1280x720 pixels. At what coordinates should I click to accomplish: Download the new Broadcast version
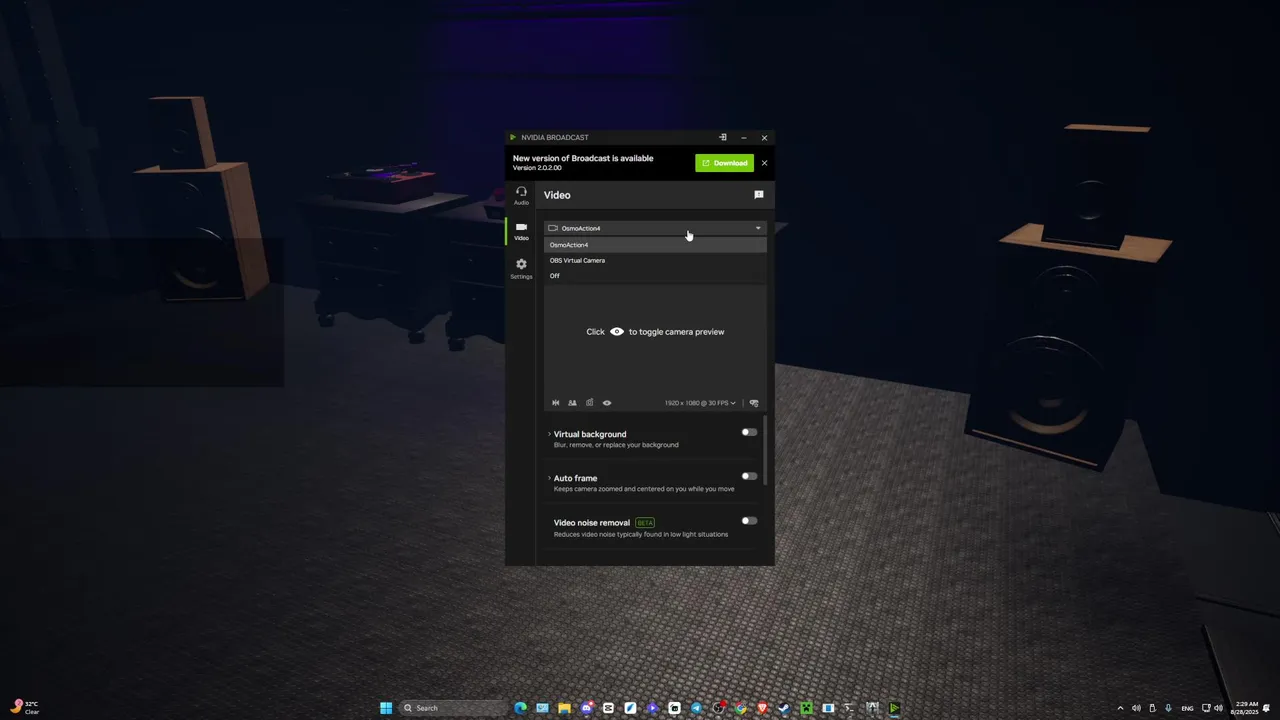tap(725, 163)
